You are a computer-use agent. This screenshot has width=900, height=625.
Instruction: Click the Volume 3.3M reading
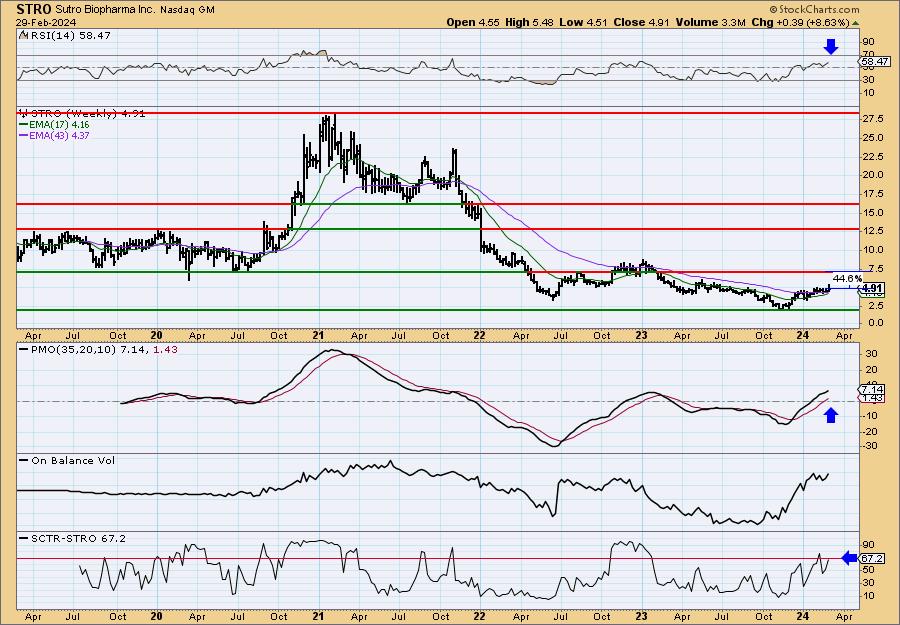(x=710, y=22)
